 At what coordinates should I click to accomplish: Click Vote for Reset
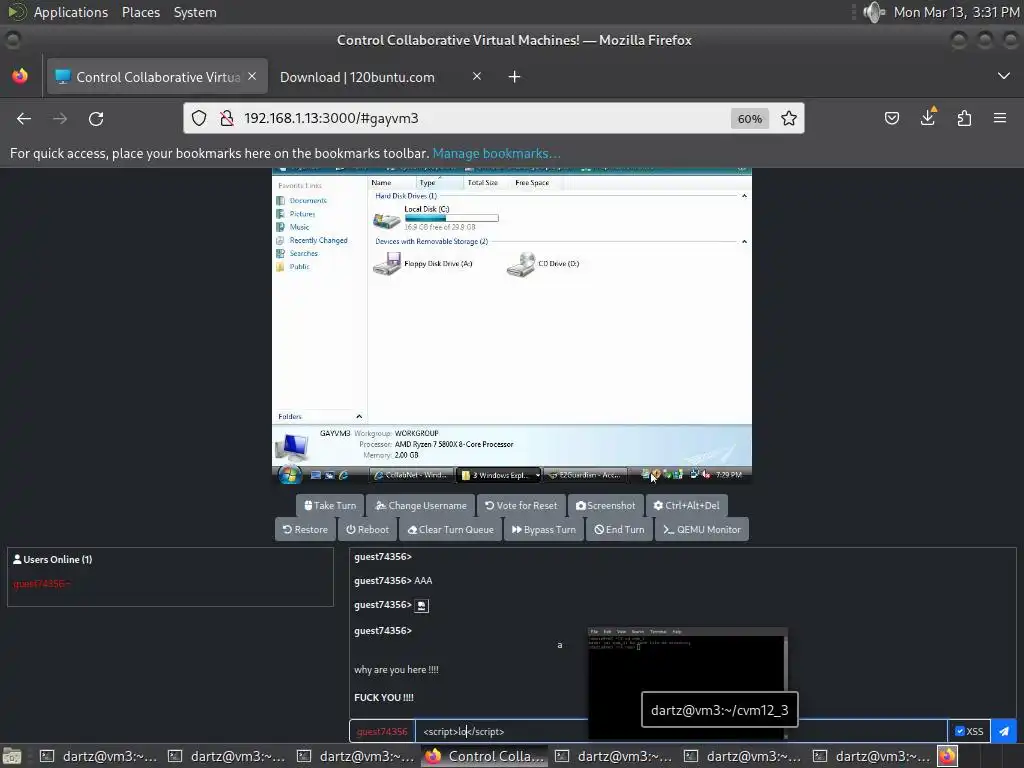coord(521,505)
